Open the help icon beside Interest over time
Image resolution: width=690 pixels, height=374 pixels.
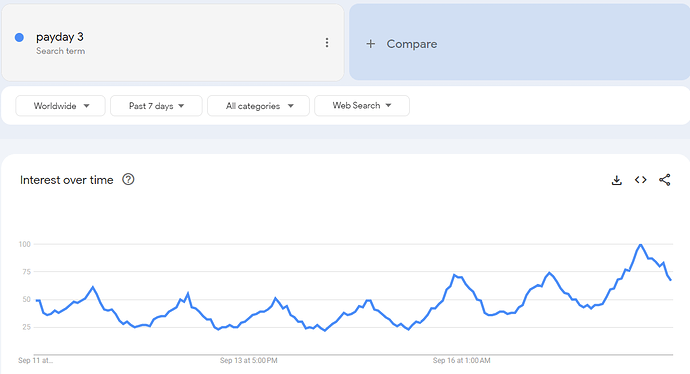(128, 180)
